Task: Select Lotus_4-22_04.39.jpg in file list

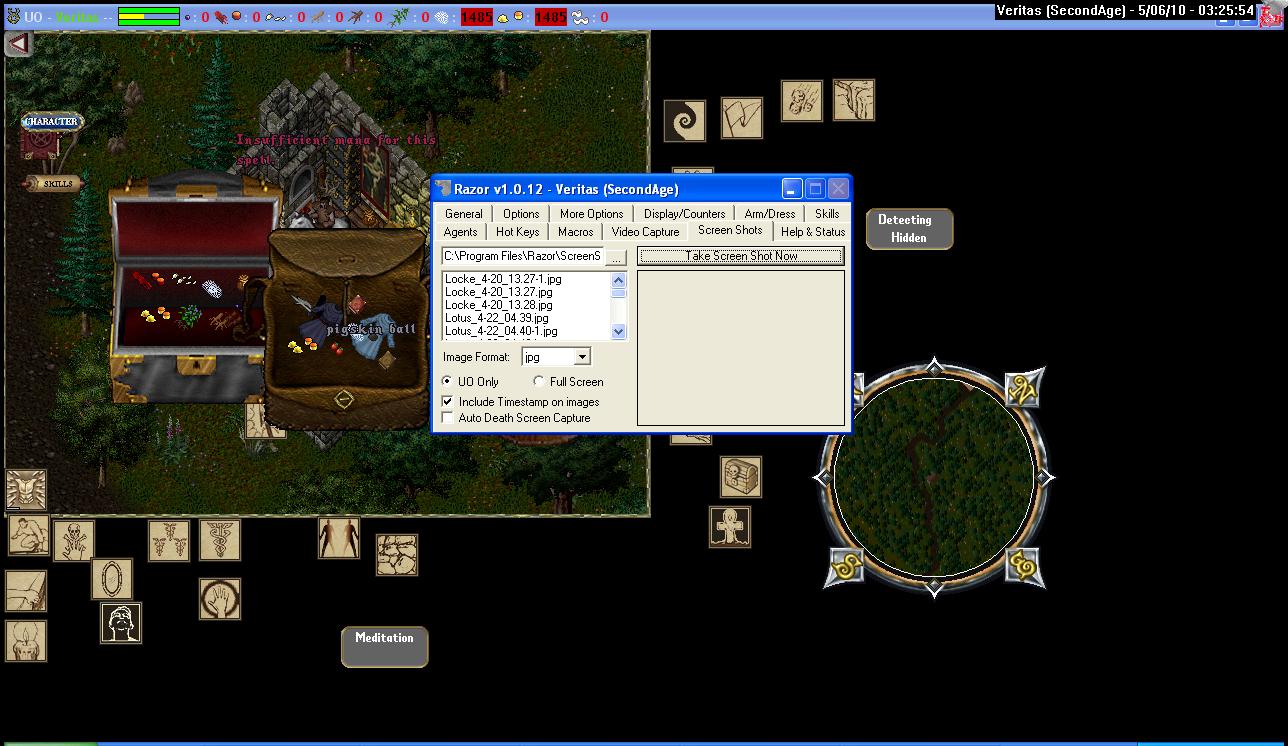Action: (497, 318)
